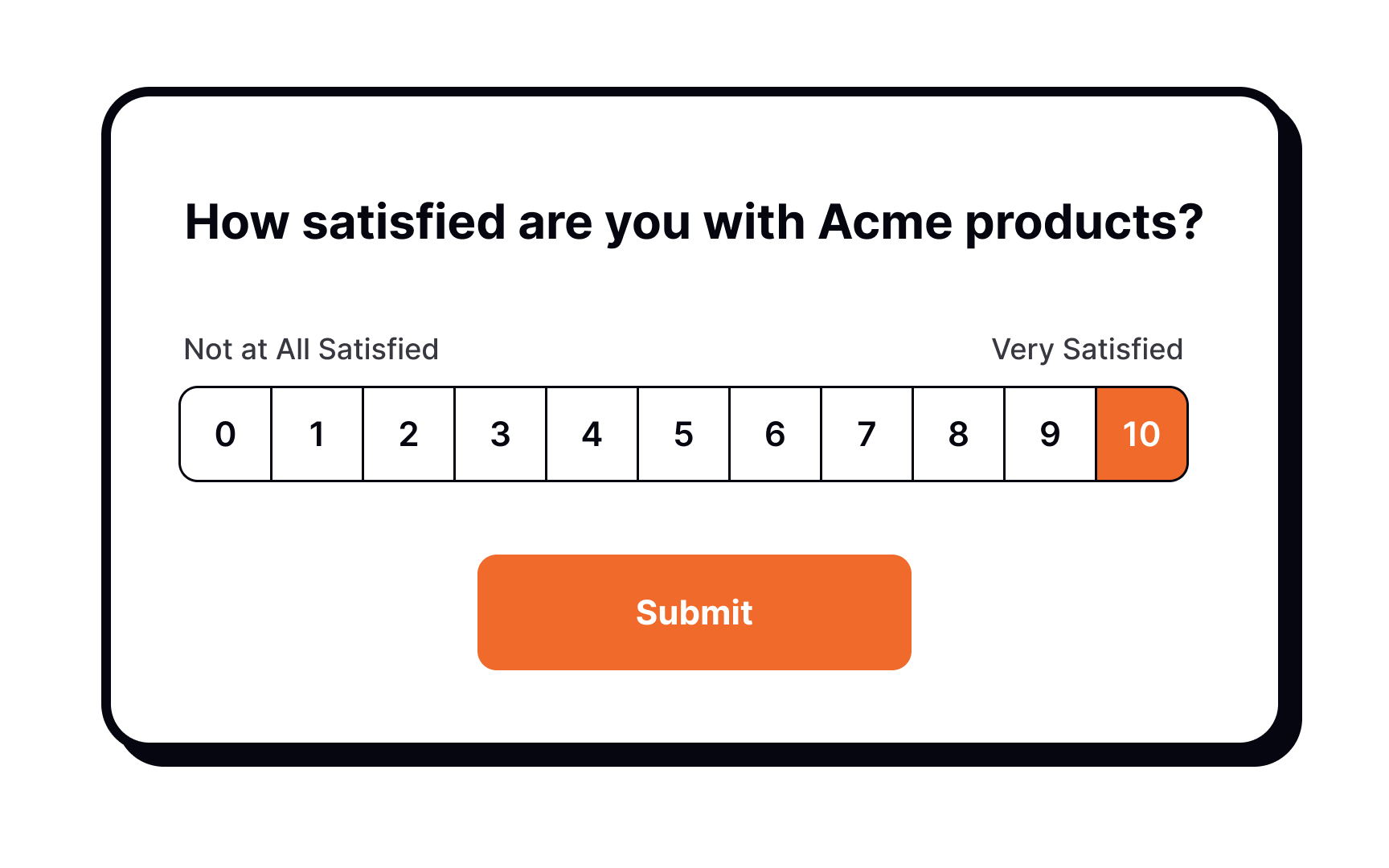Click the Not at All Satisfied label
This screenshot has width=1389, height=868.
click(x=312, y=349)
